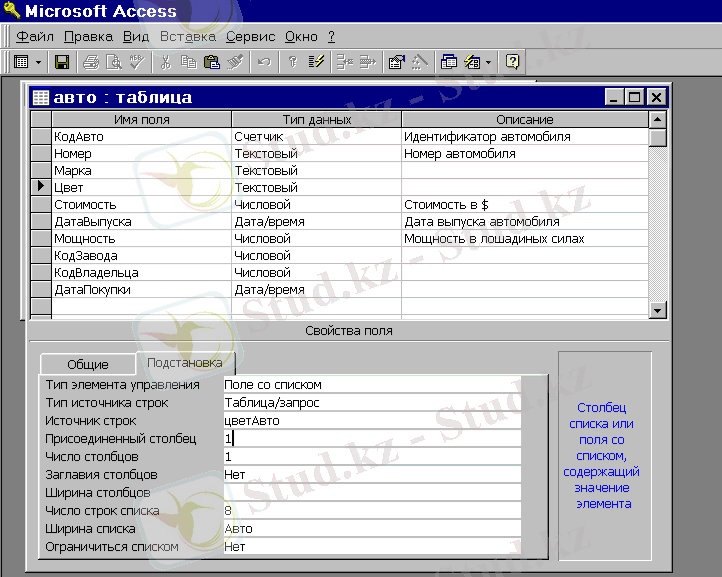This screenshot has width=722, height=577.
Task: Click scrollbar down arrow in table grid
Action: click(657, 311)
